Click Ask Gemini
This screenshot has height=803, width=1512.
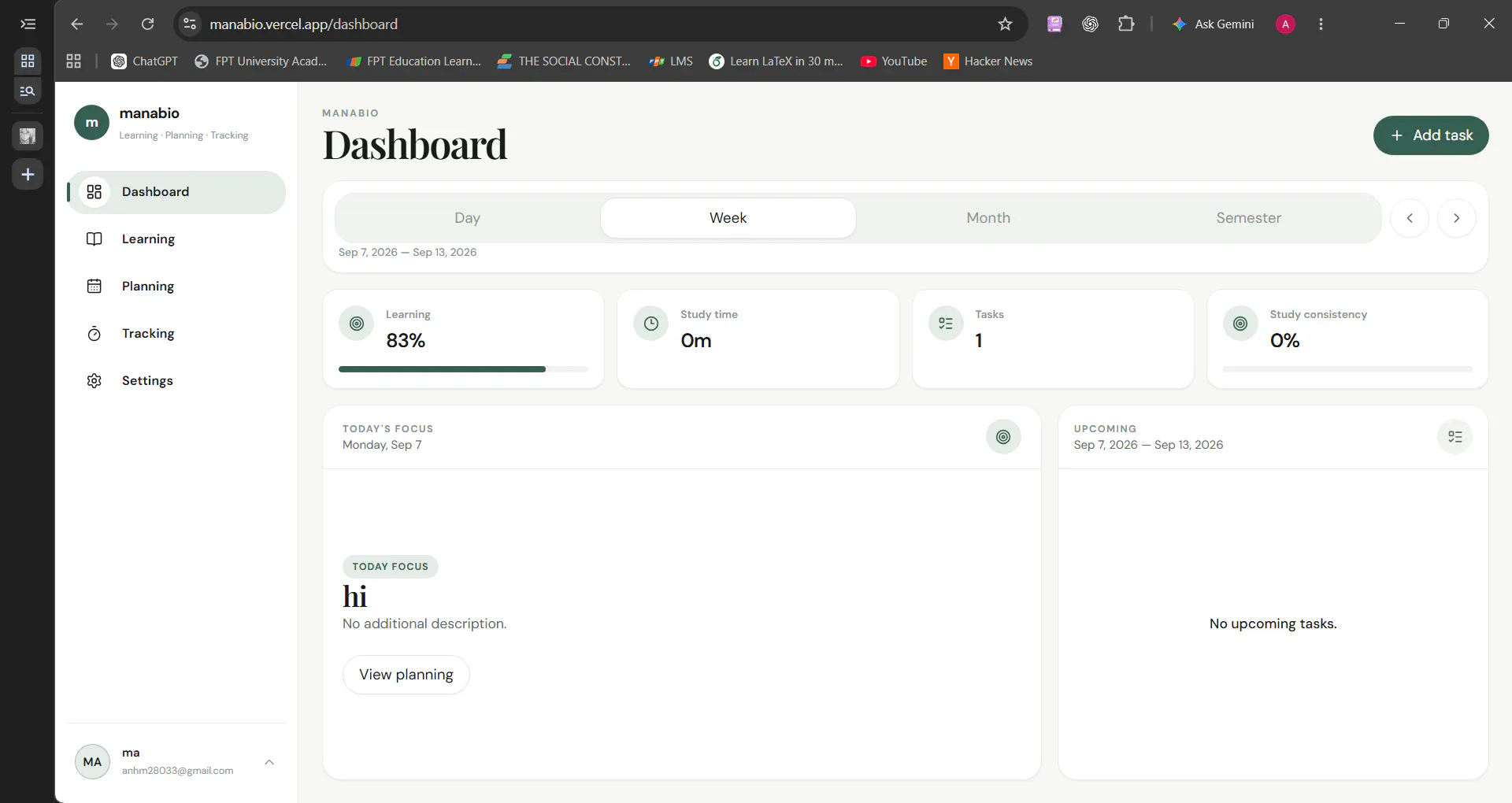point(1213,24)
